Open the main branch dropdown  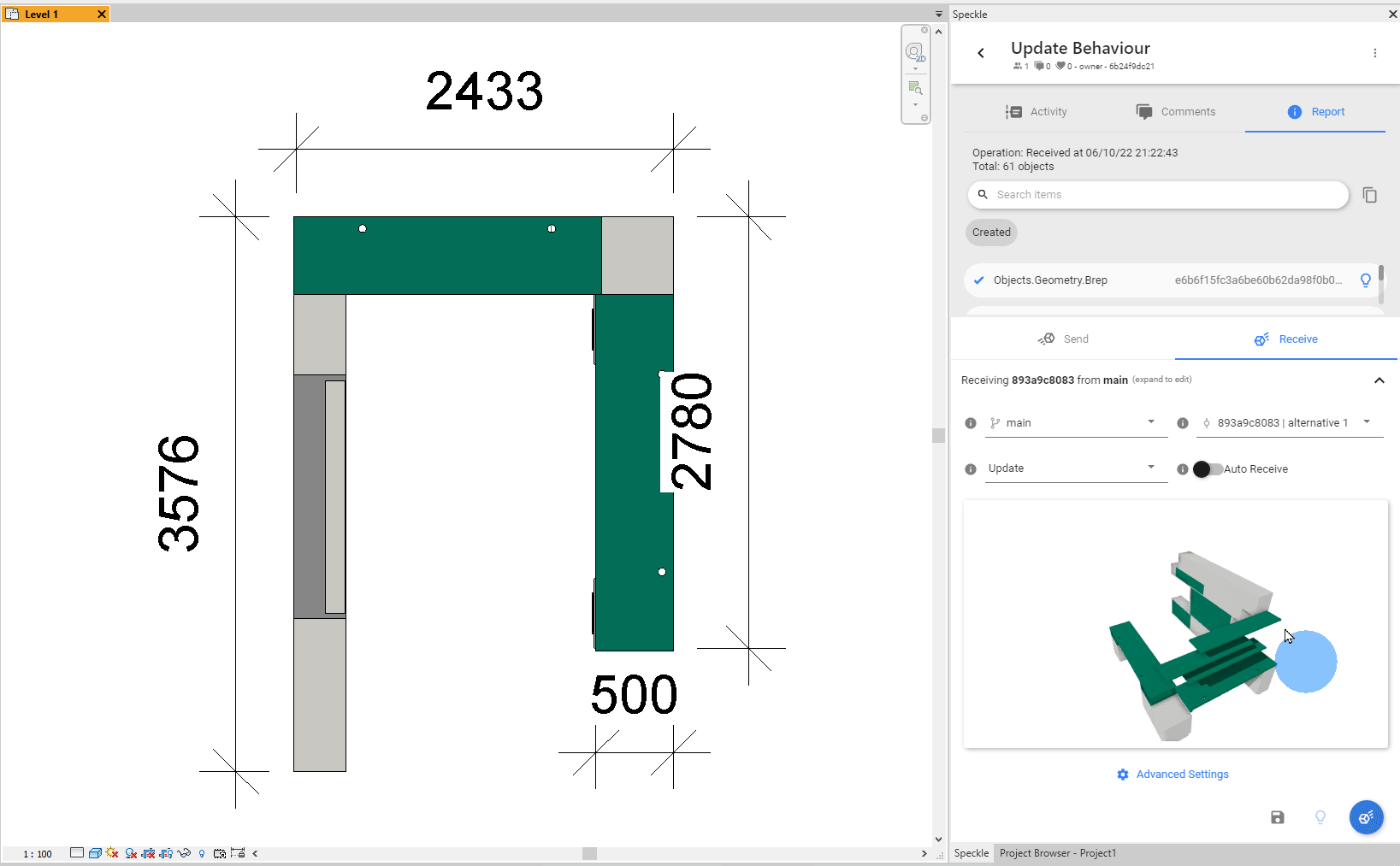pos(1076,422)
